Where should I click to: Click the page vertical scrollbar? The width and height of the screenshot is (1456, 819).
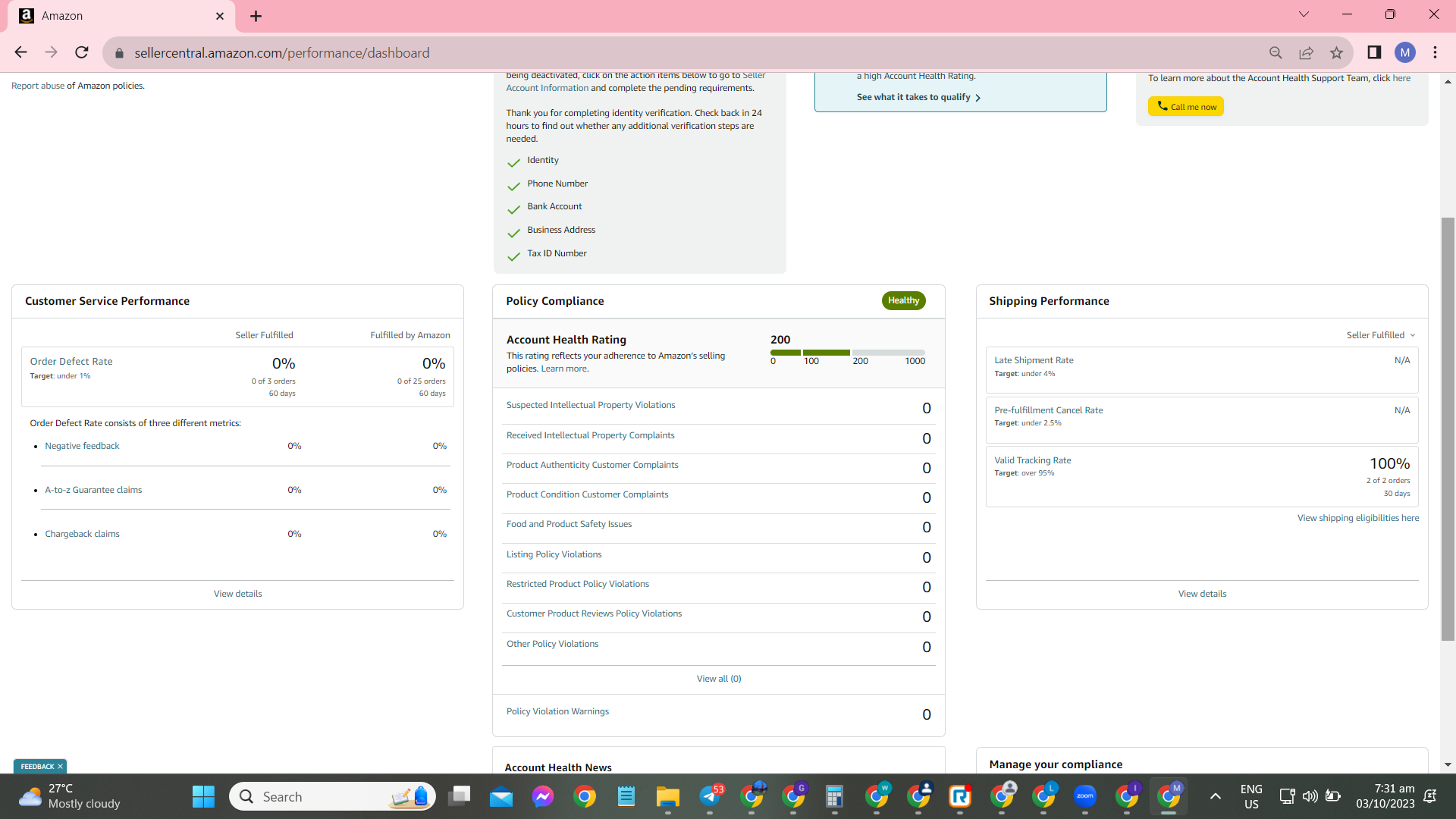point(1448,428)
